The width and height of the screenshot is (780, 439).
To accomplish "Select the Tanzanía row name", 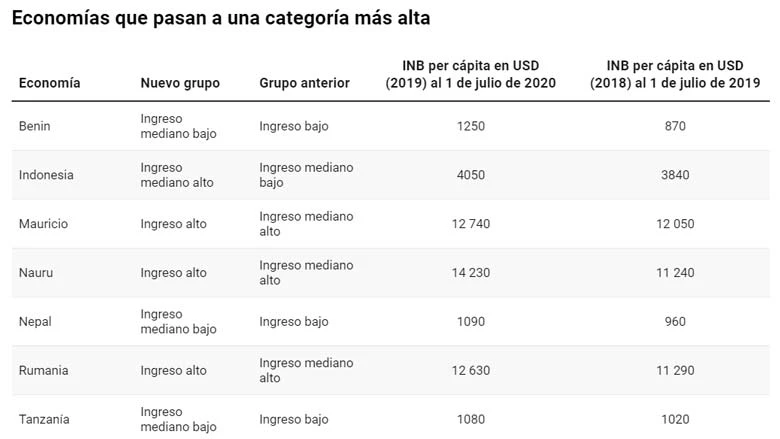I will pos(44,420).
